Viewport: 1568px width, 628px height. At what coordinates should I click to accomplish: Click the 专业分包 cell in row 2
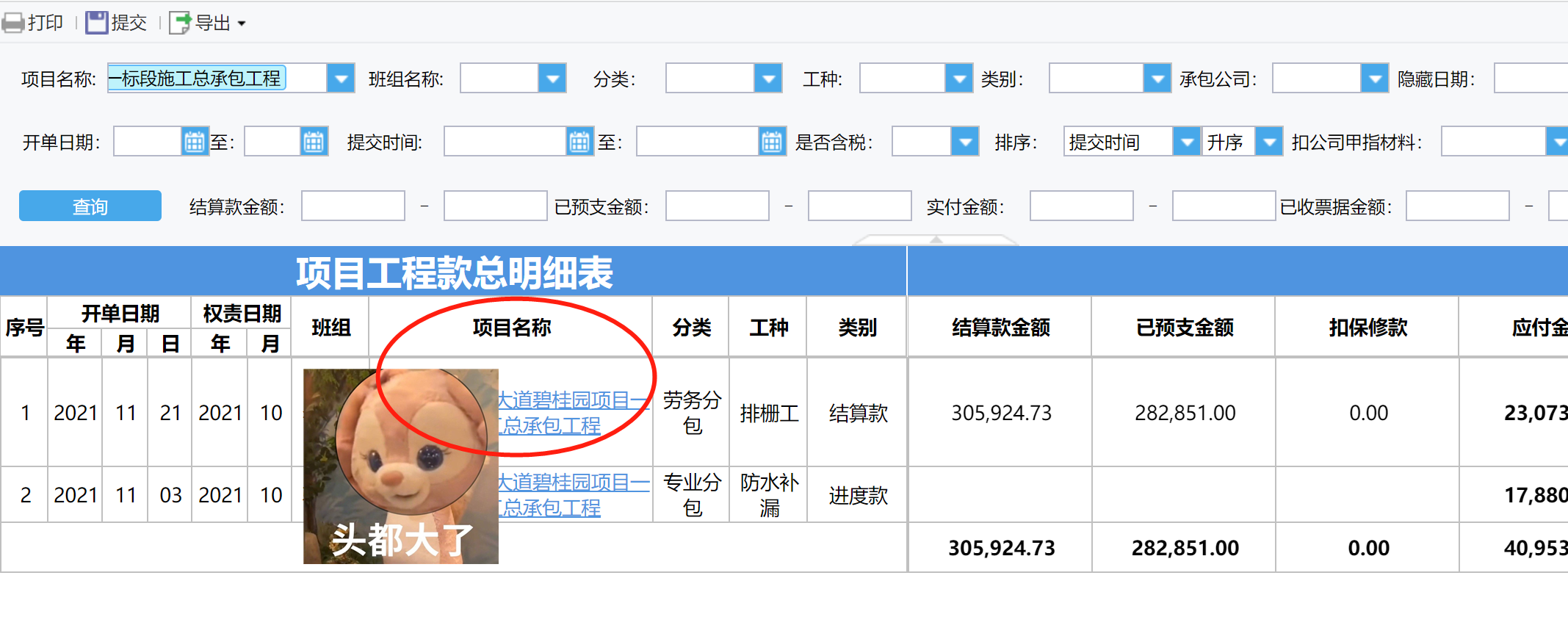(692, 495)
